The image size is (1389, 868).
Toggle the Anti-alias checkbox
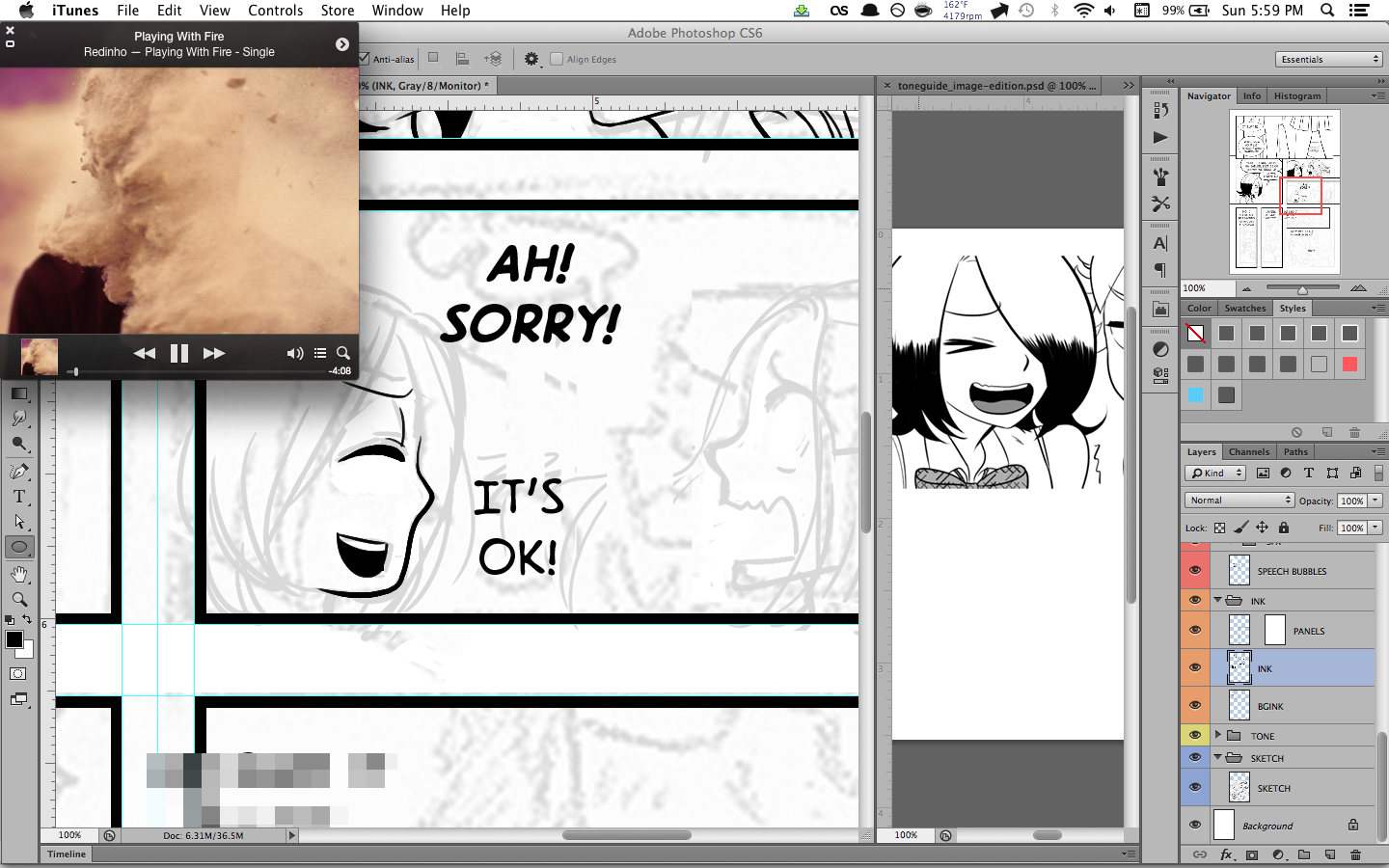[x=364, y=59]
